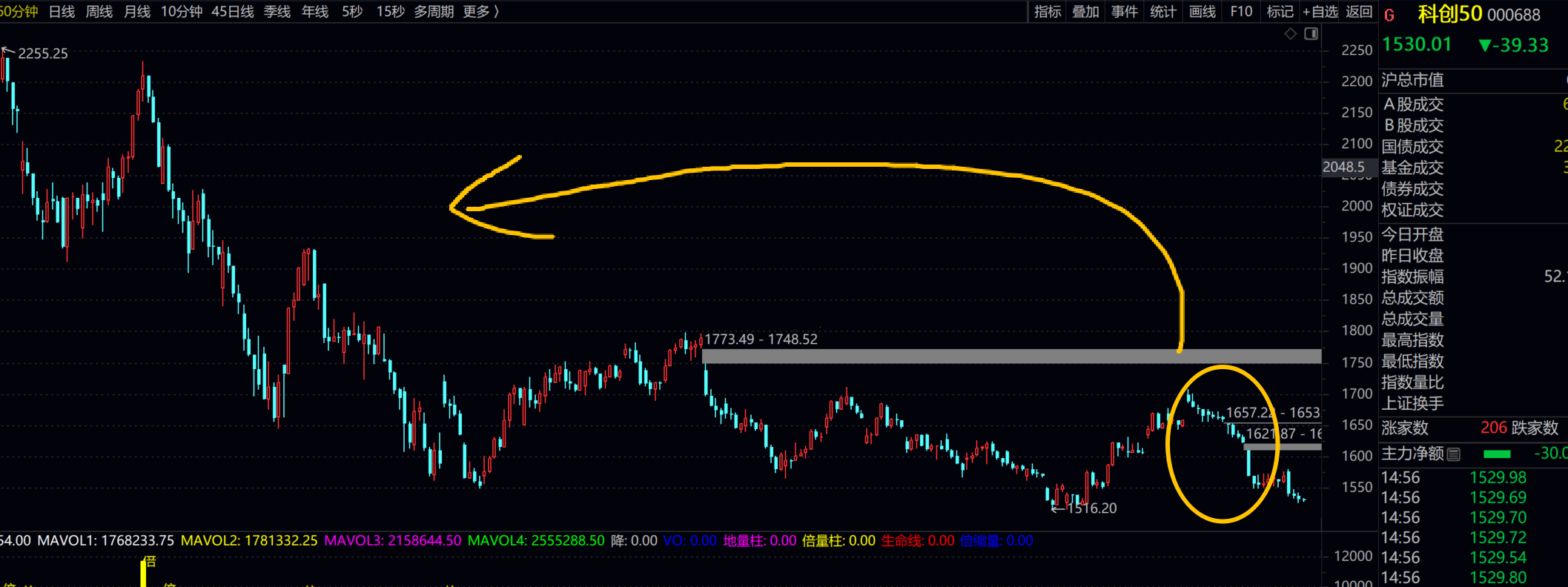
Task: Switch to 日线 period
Action: click(62, 12)
